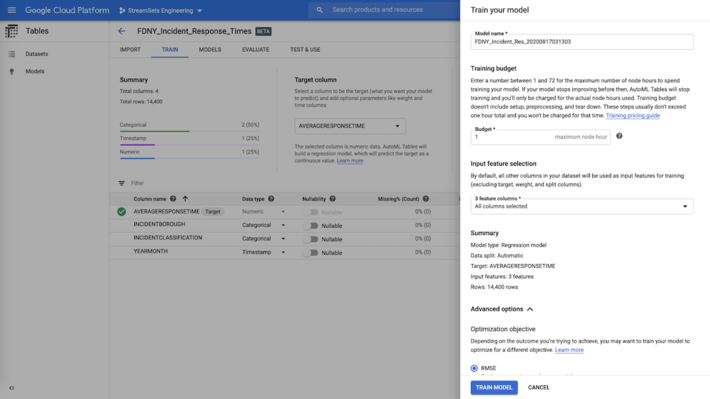This screenshot has width=710, height=399.
Task: Click the CANCEL button
Action: 538,388
